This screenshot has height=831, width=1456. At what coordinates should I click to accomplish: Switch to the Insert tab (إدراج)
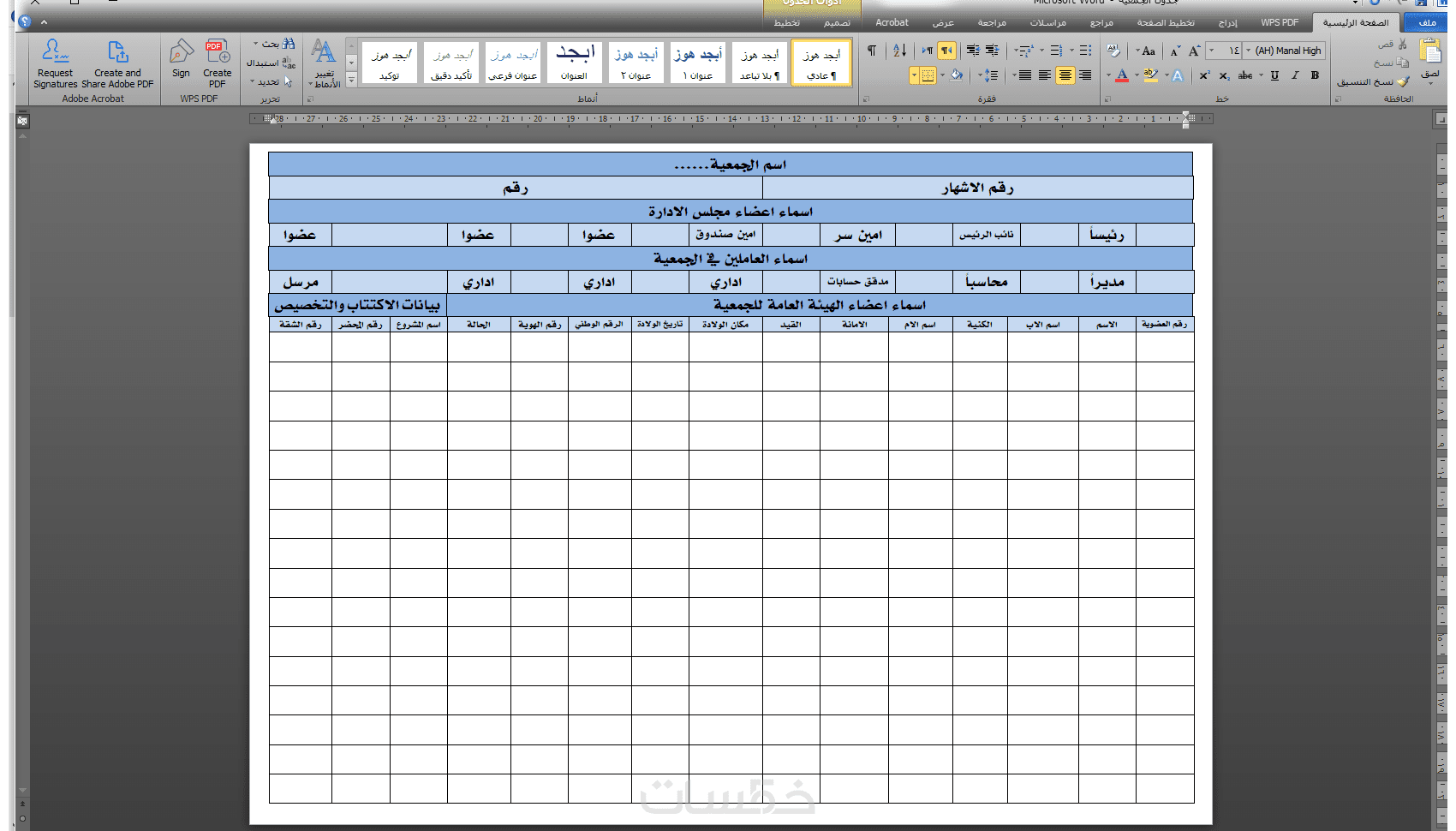click(1228, 23)
